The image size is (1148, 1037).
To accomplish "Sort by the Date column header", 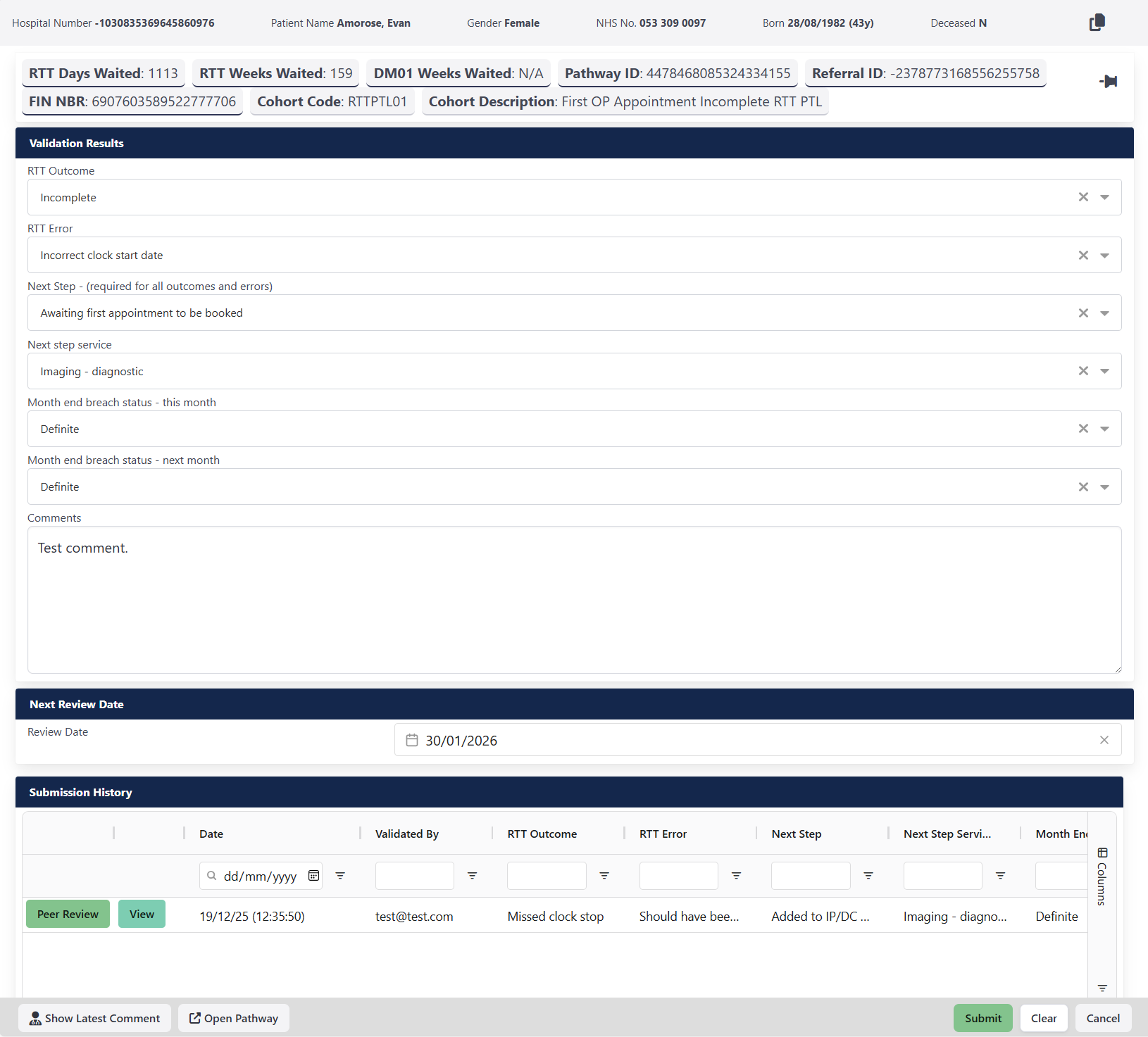I will click(211, 834).
